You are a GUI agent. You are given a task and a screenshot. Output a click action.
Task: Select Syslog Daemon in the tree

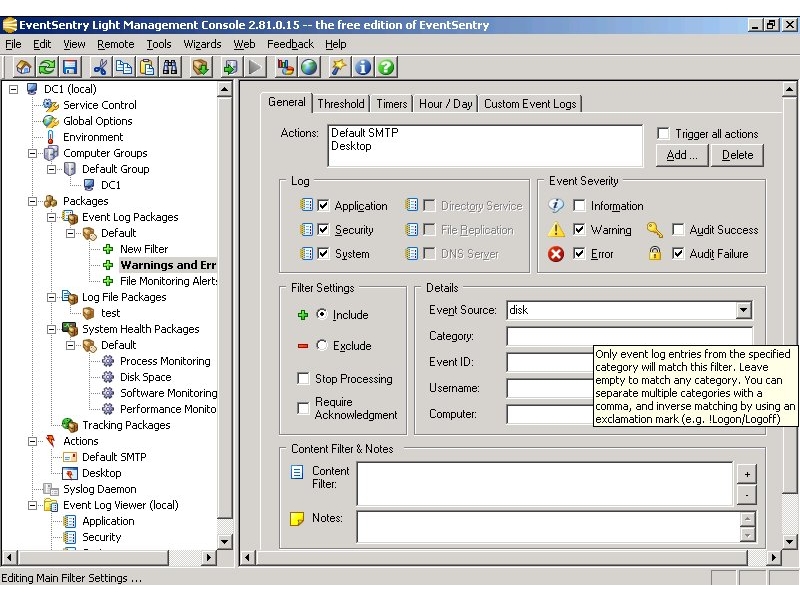99,489
